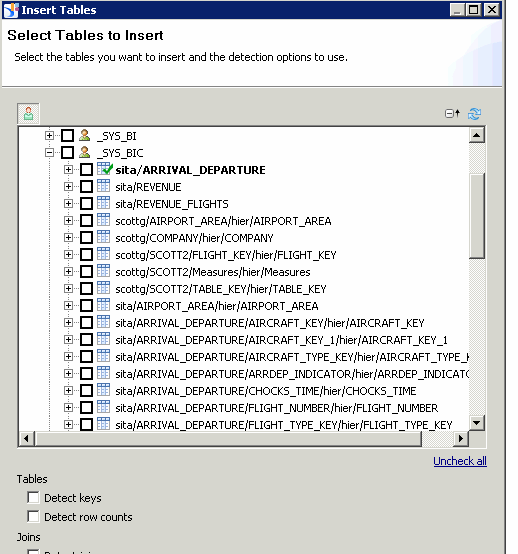This screenshot has height=554, width=518.
Task: Select scottg/SCOTT2/Measures/hier/Measures tree item
Action: (213, 272)
